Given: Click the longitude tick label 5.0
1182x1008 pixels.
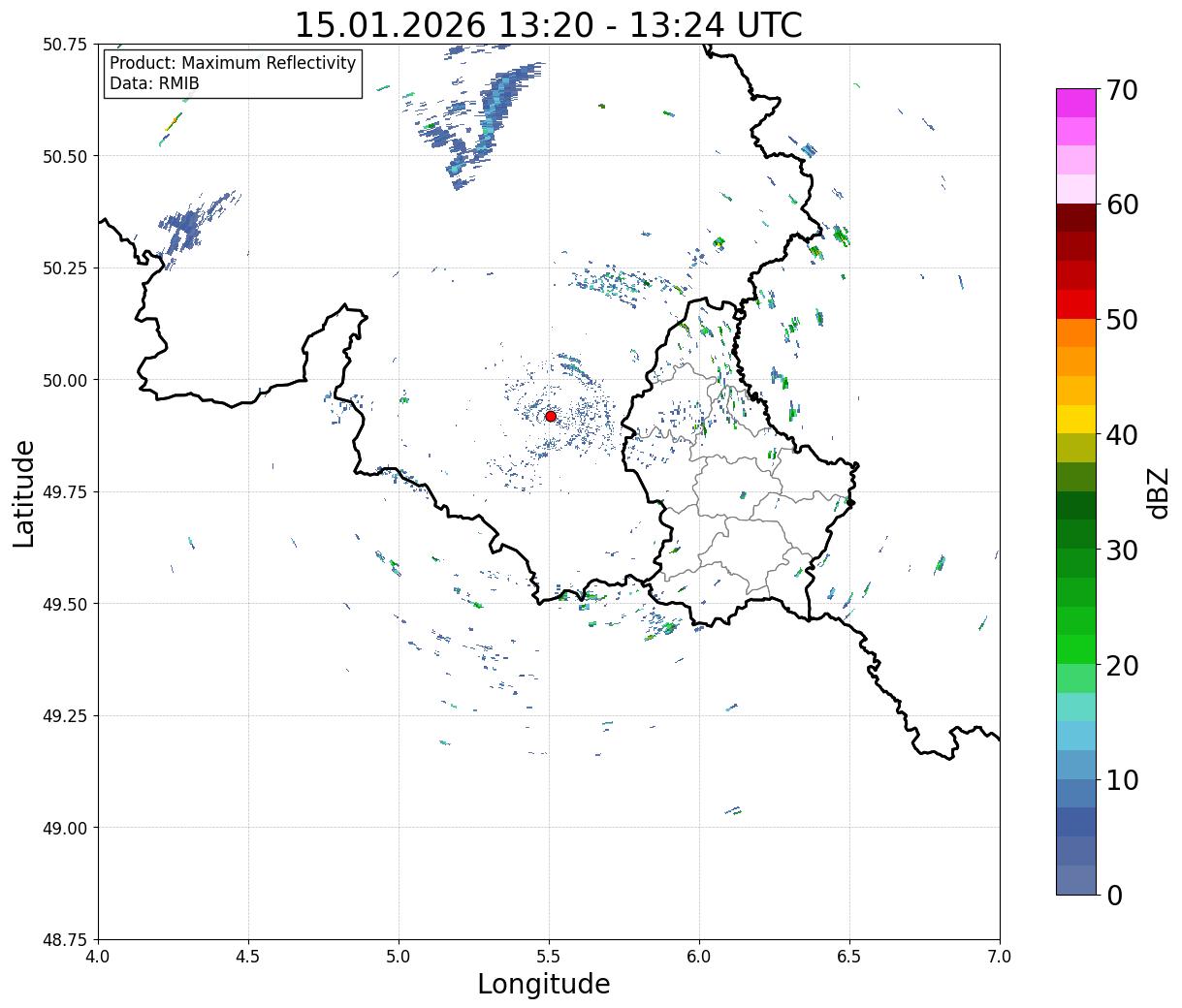Looking at the screenshot, I should point(399,957).
